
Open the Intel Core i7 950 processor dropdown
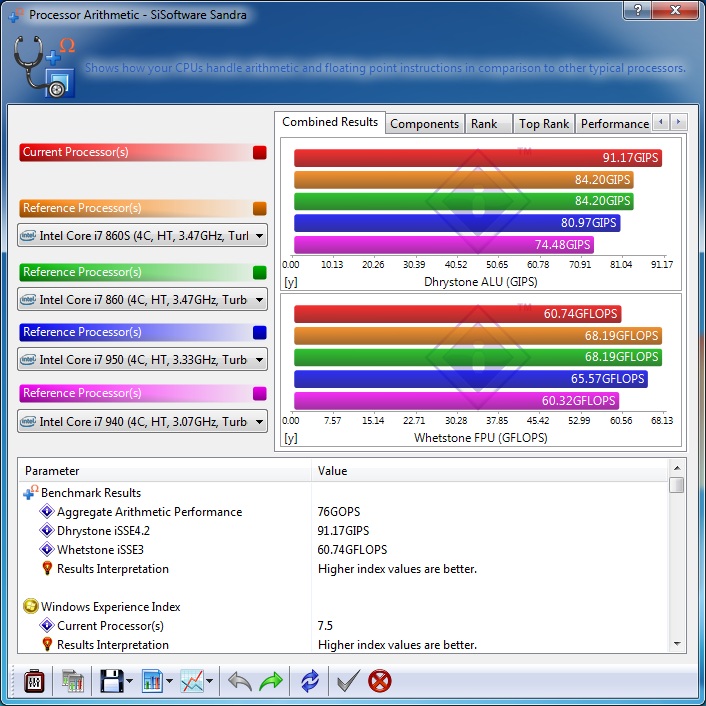tap(142, 359)
